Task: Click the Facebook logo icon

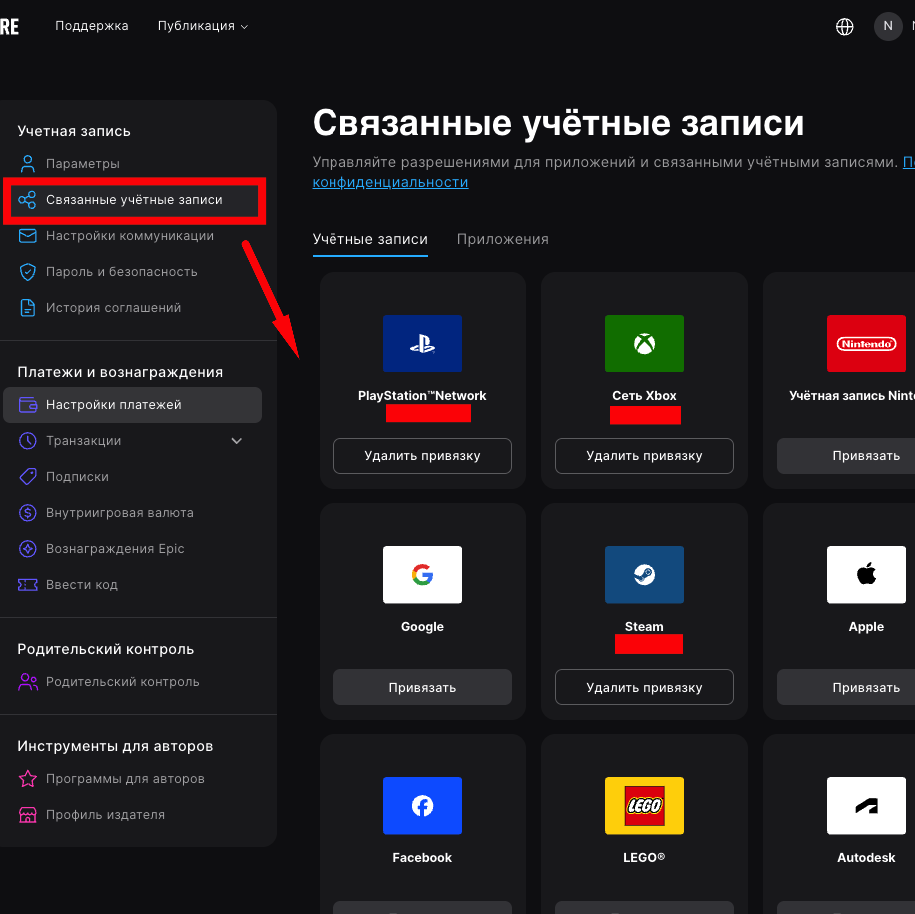Action: [422, 806]
